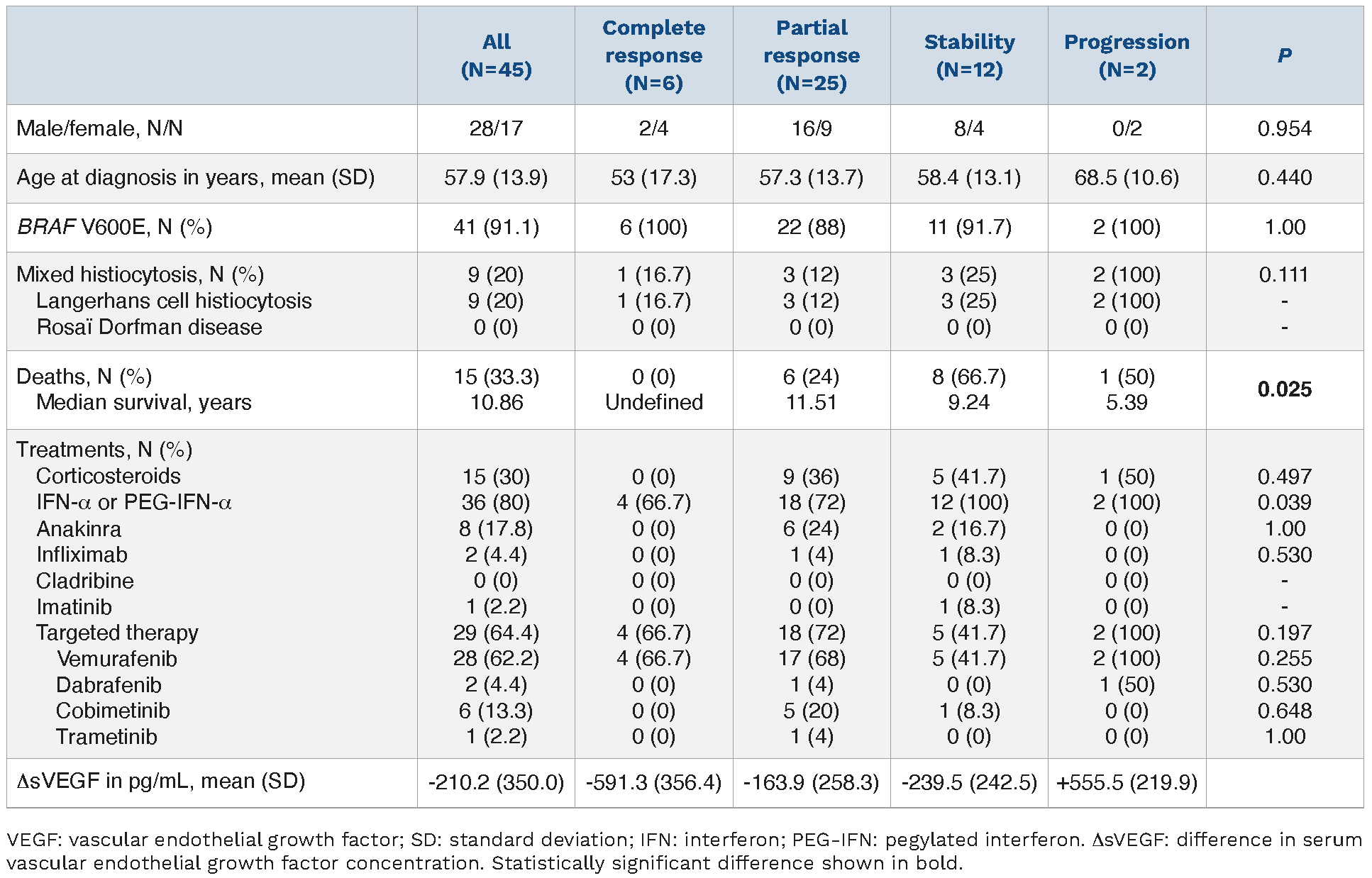The width and height of the screenshot is (1372, 878).
Task: Click the bold 0.025 P-value
Action: coord(1284,389)
